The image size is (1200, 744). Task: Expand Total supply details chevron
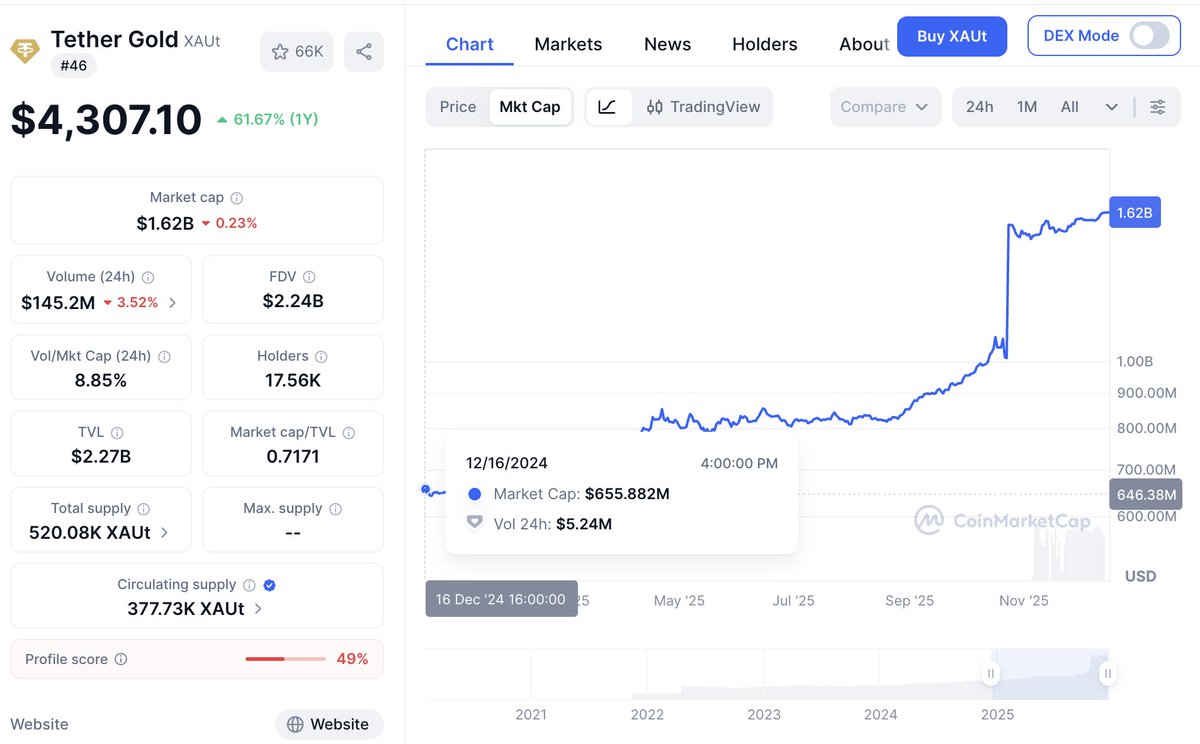coord(164,533)
